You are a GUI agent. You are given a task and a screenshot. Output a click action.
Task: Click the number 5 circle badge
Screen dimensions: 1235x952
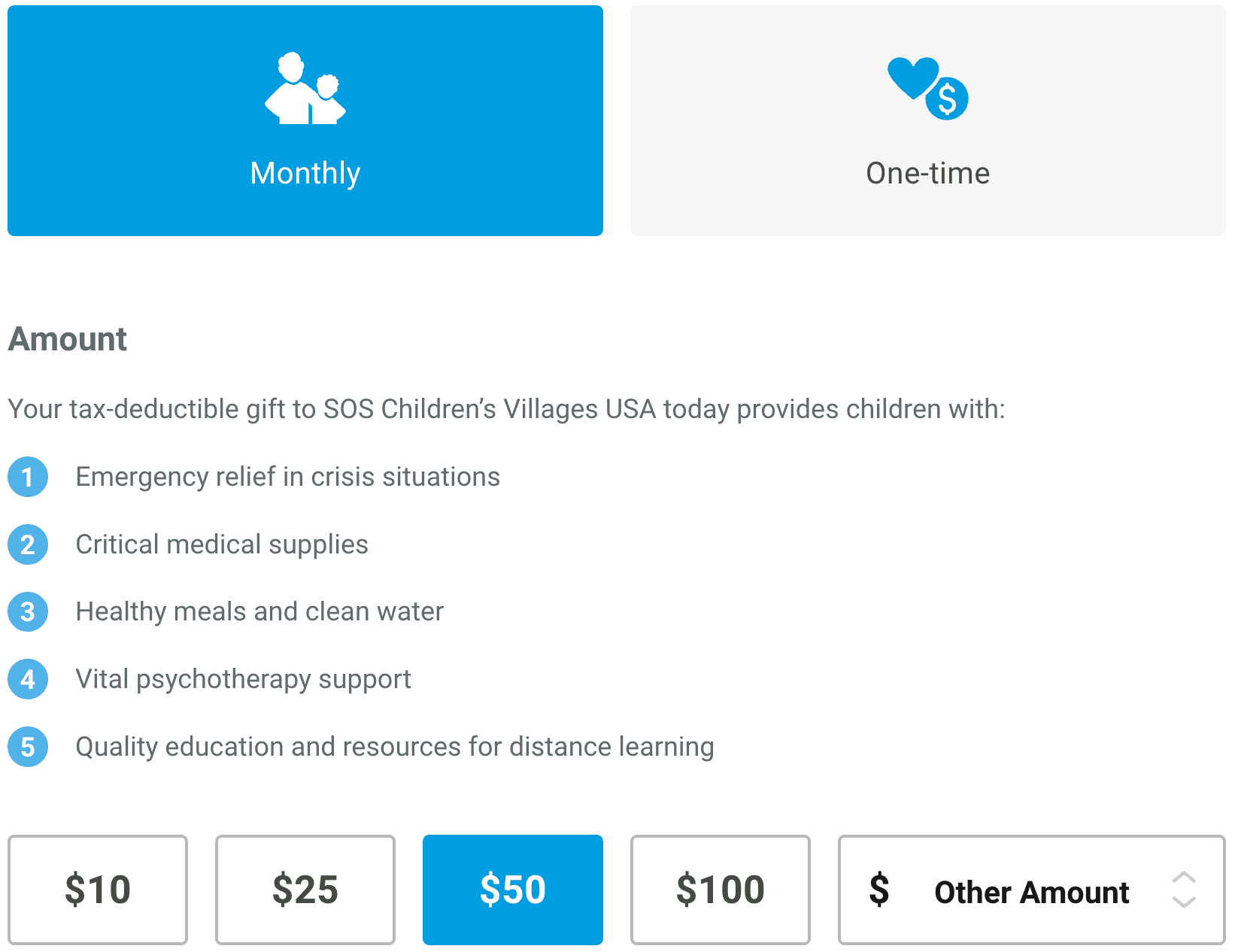coord(28,747)
